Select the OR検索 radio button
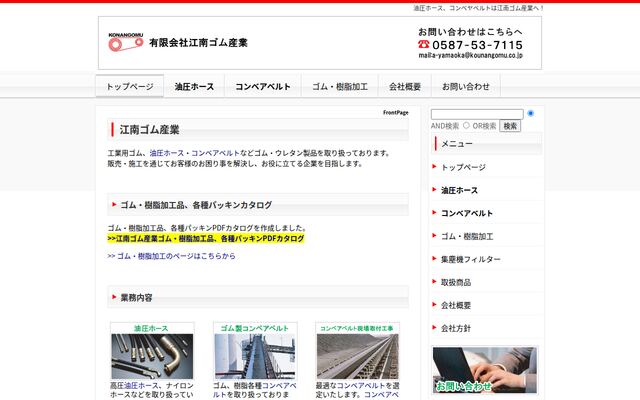The width and height of the screenshot is (640, 400). [466, 125]
